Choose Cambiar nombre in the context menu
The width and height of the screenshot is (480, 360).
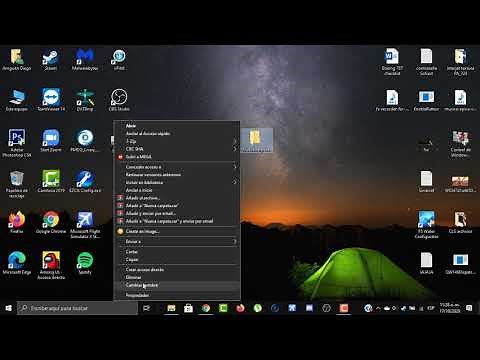coord(177,285)
